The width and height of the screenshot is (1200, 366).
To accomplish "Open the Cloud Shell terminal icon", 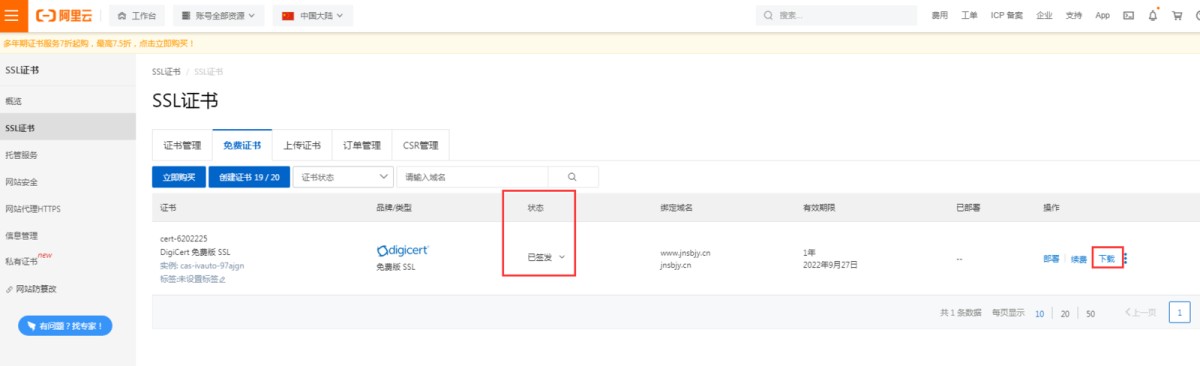I will [1129, 16].
